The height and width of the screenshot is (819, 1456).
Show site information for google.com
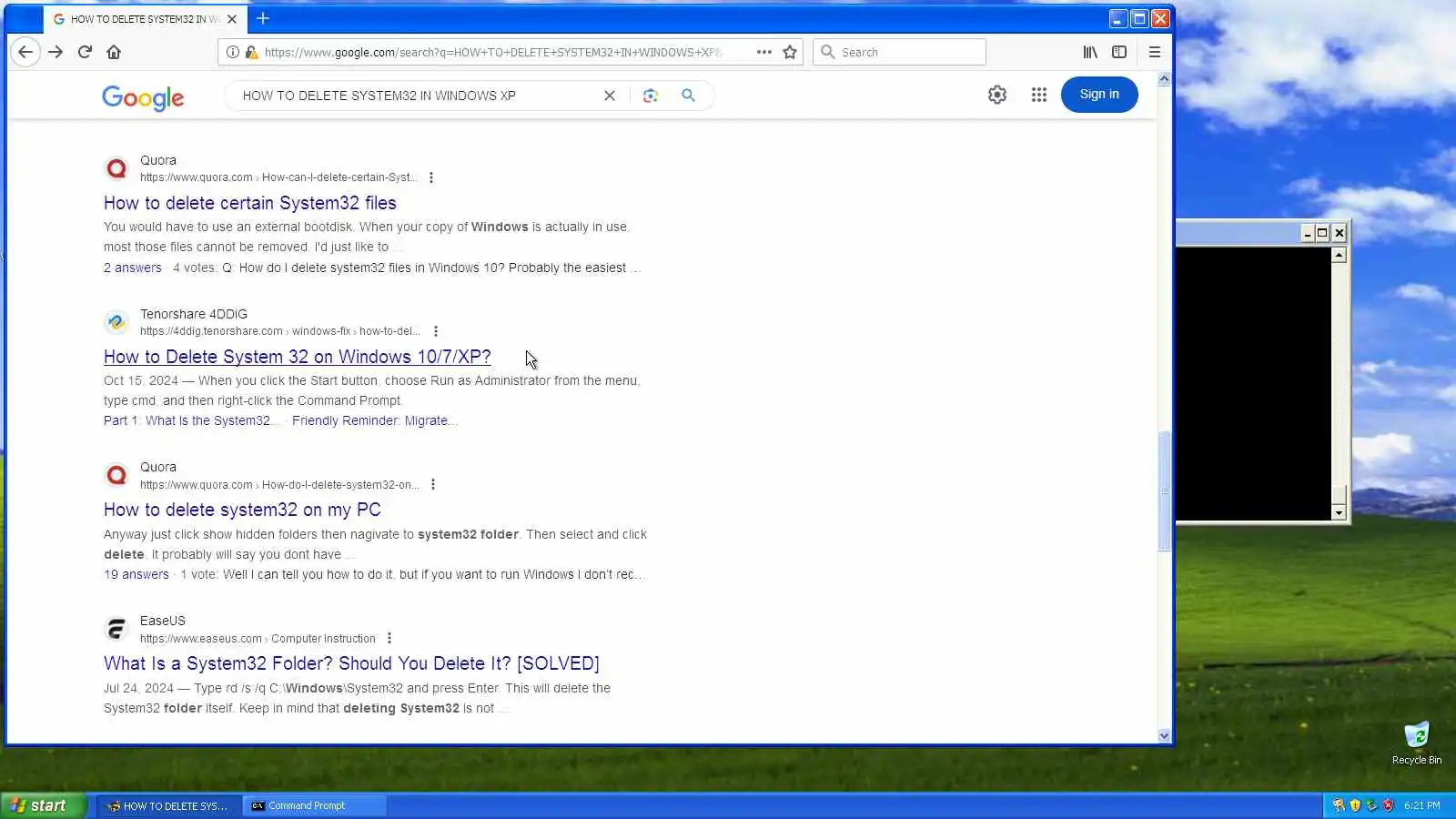[x=233, y=52]
